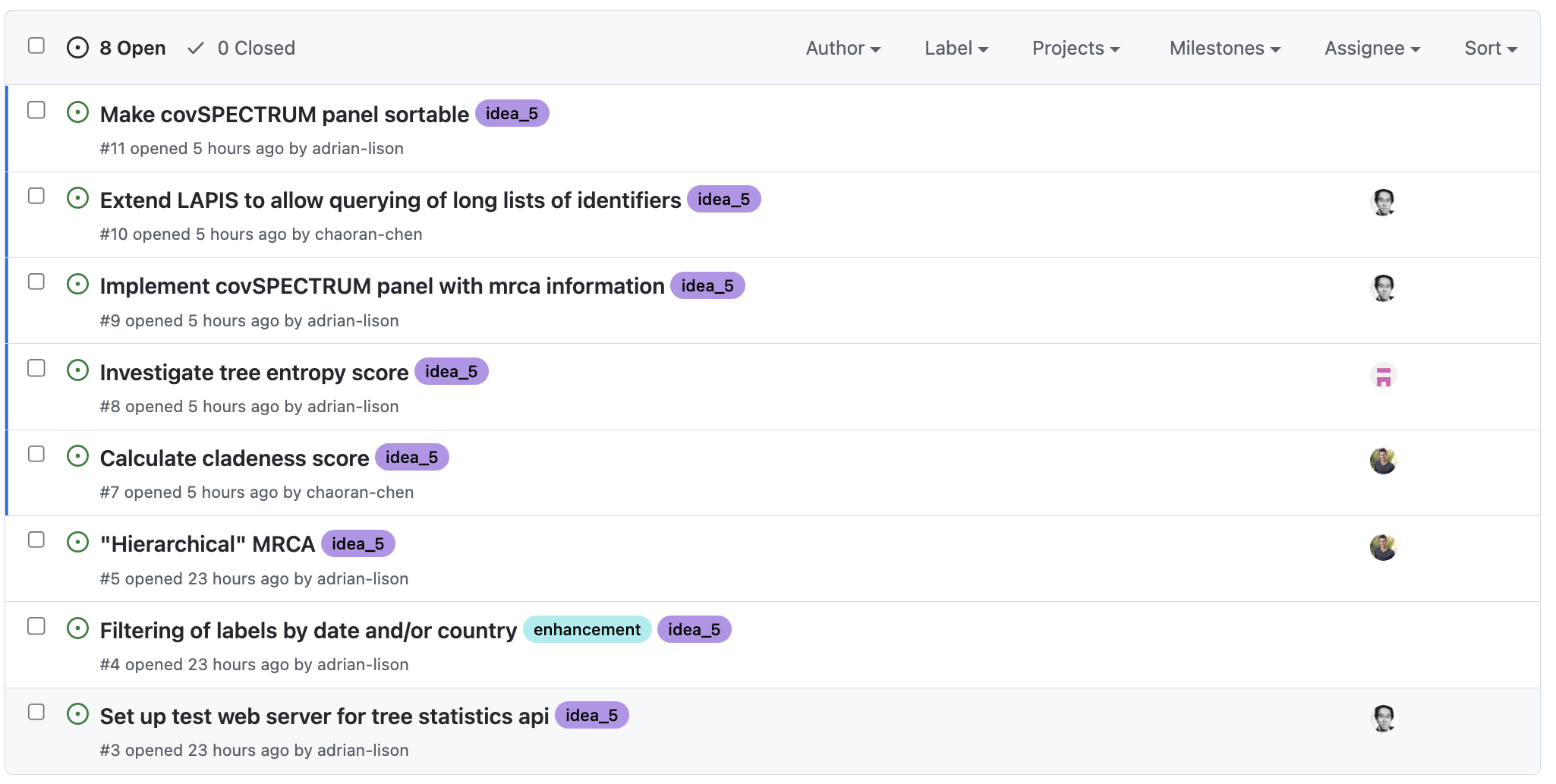The height and width of the screenshot is (784, 1556).
Task: Click idea_5 label on 'Hierarchical MRCA' issue
Action: click(358, 544)
